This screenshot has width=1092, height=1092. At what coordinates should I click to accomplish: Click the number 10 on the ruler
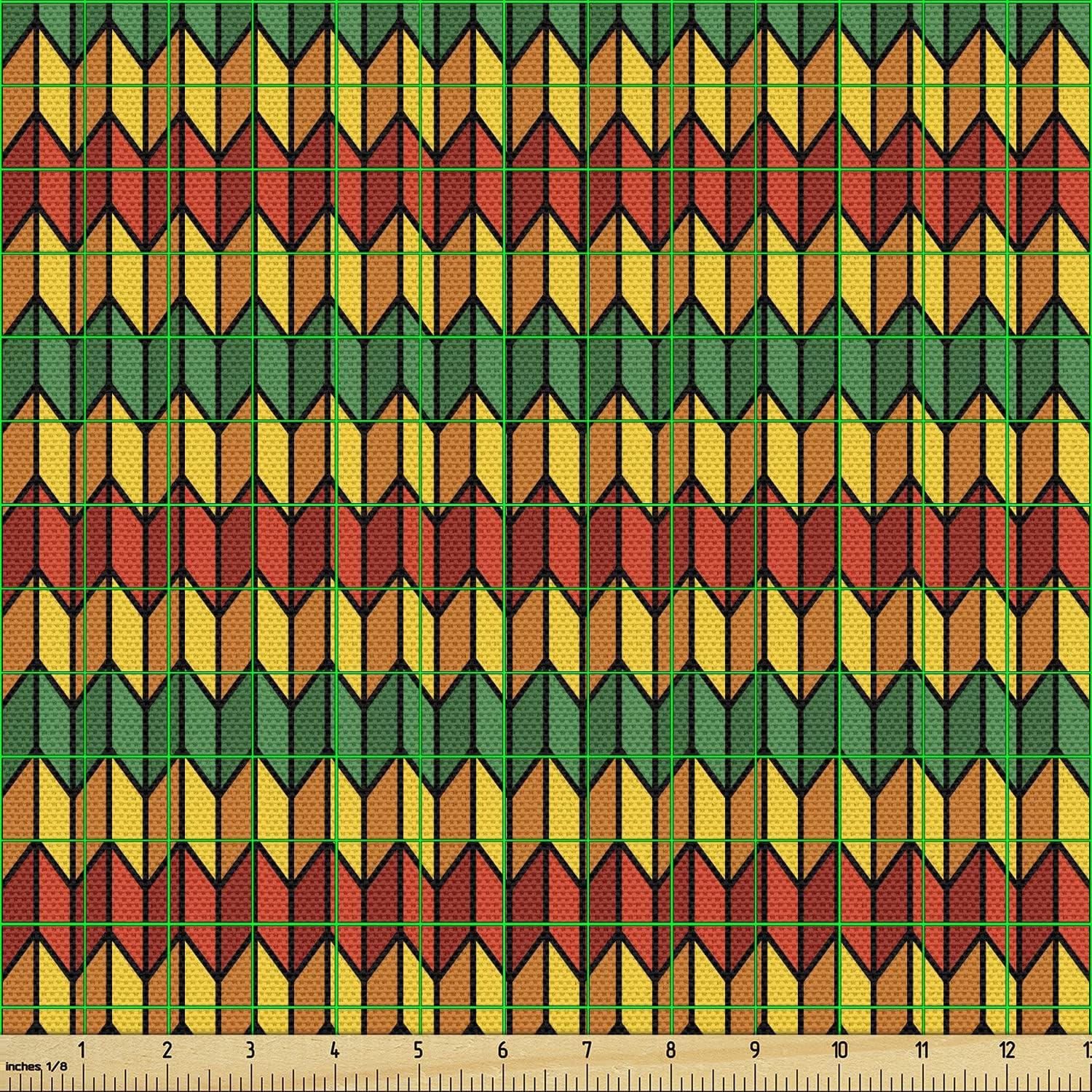839,1050
